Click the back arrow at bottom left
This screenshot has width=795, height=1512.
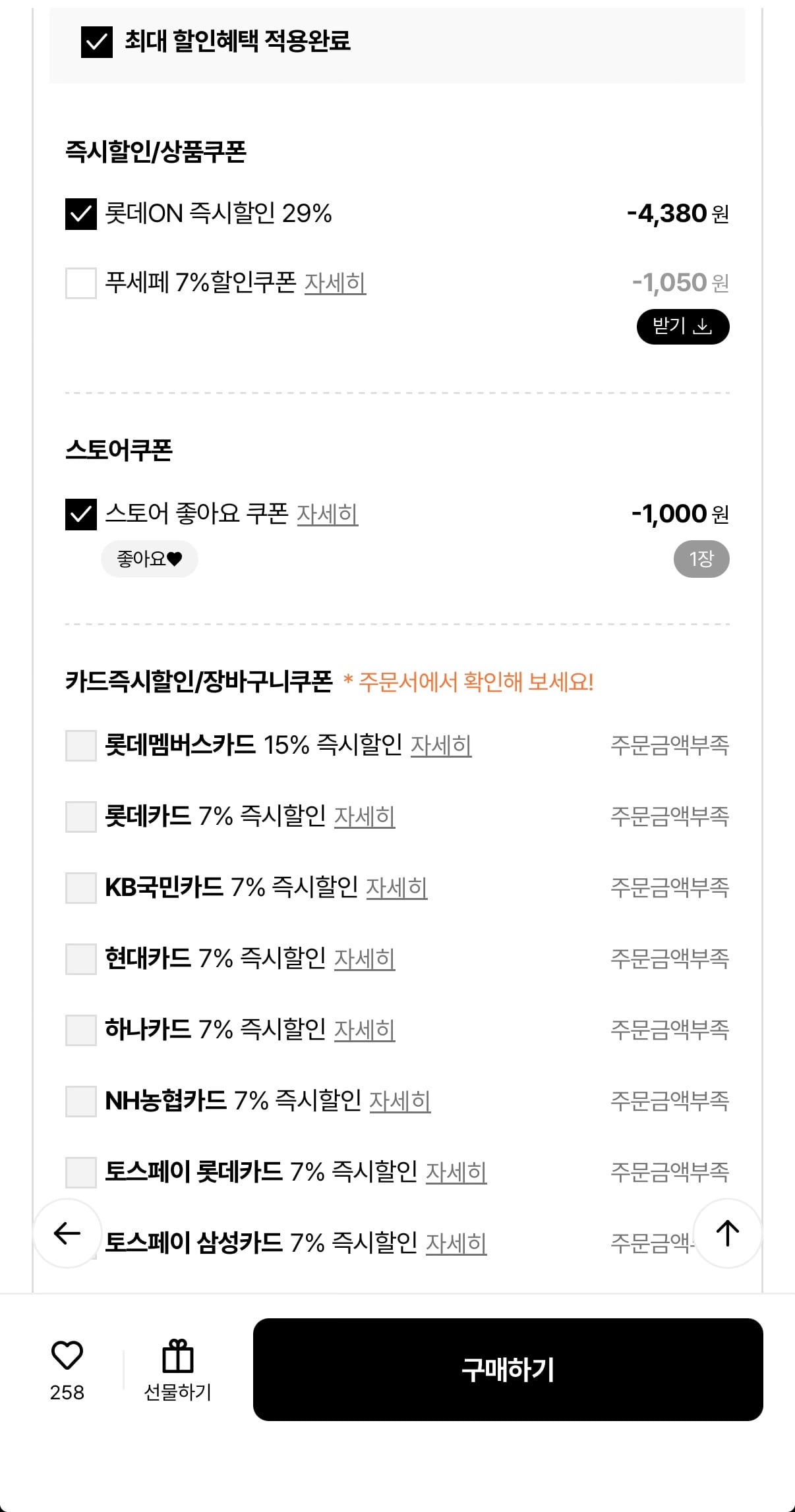(65, 1232)
